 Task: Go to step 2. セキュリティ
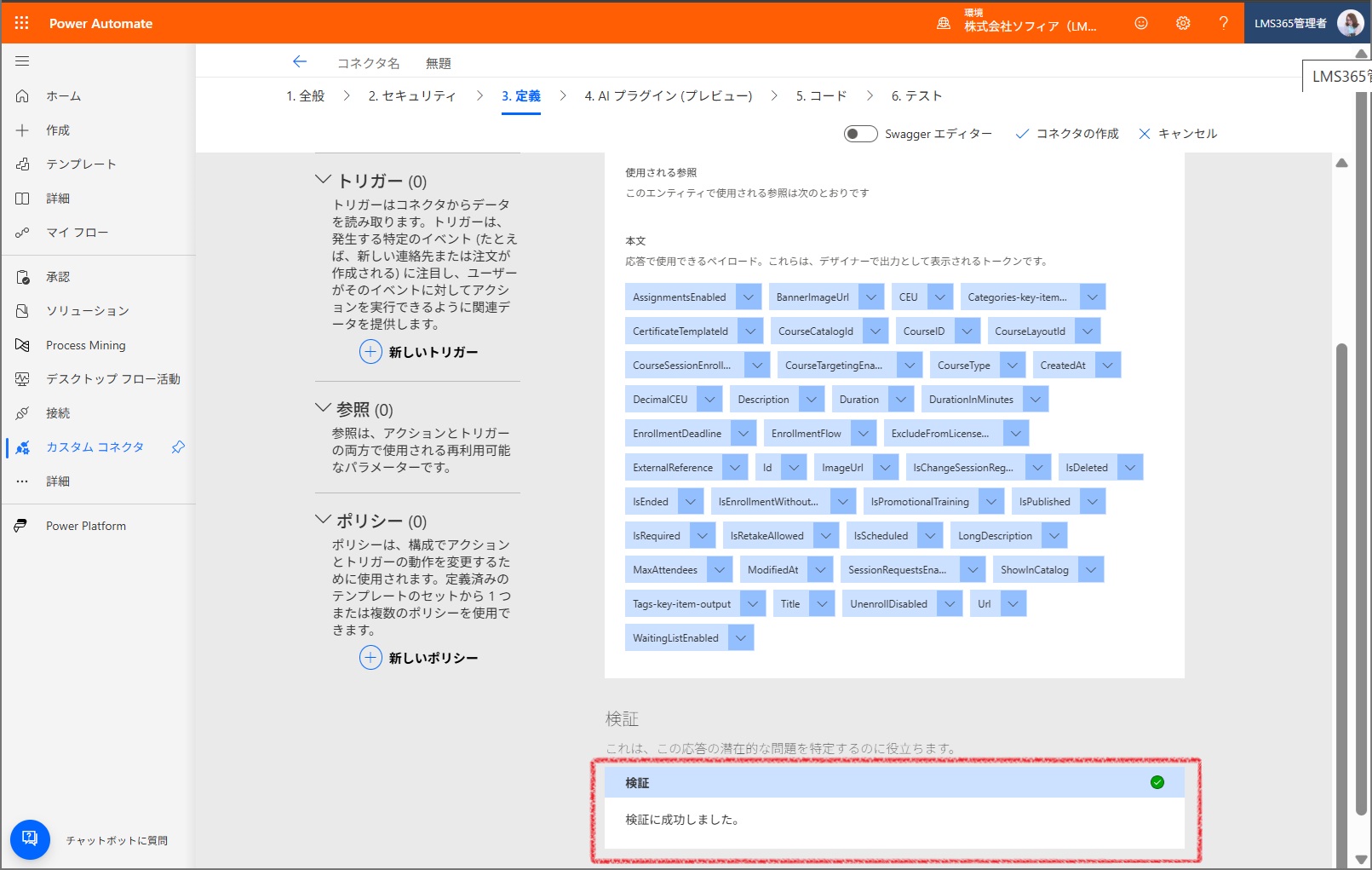click(412, 96)
